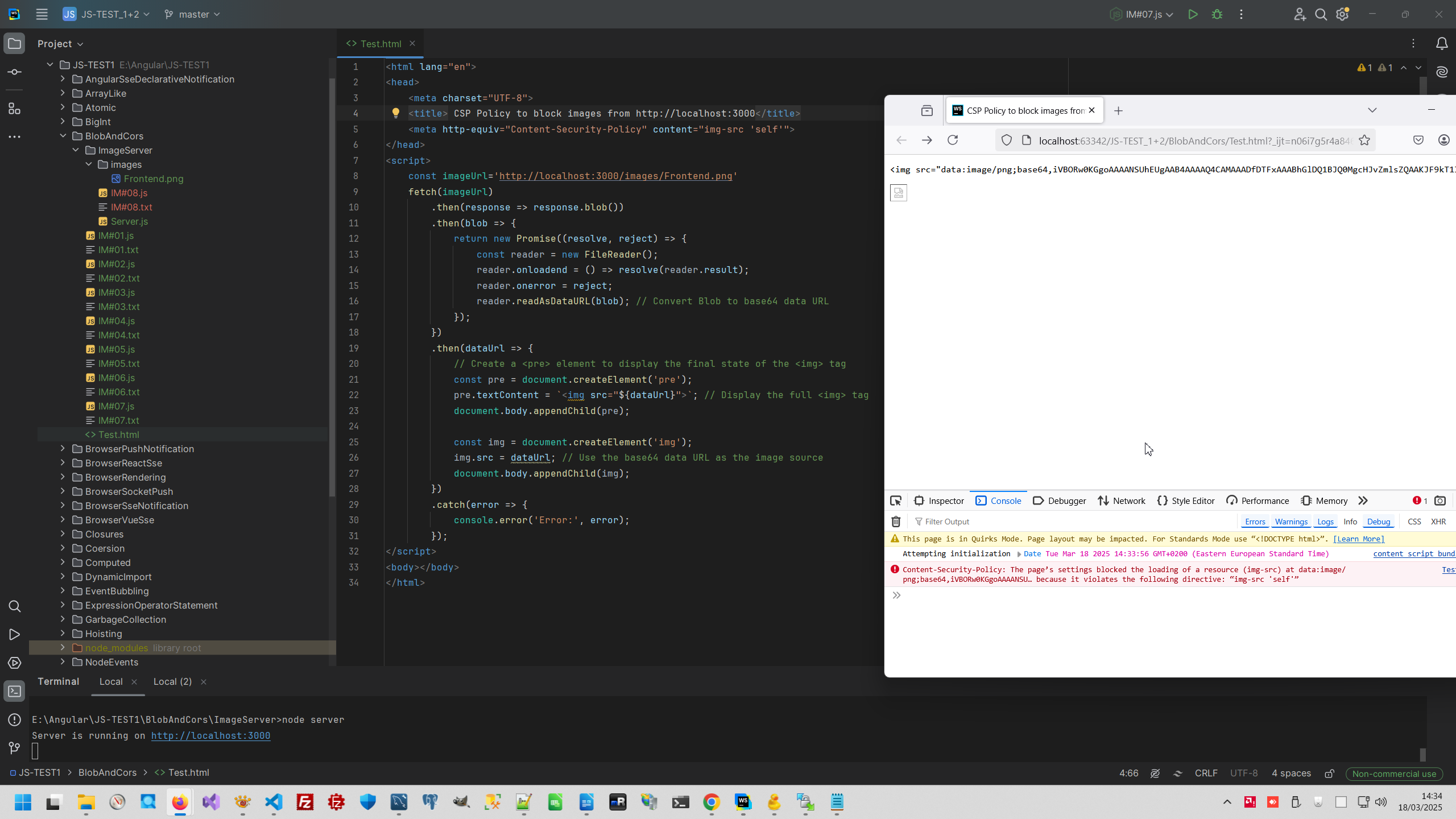Click the Run button in top toolbar
This screenshot has width=1456, height=819.
click(1193, 14)
